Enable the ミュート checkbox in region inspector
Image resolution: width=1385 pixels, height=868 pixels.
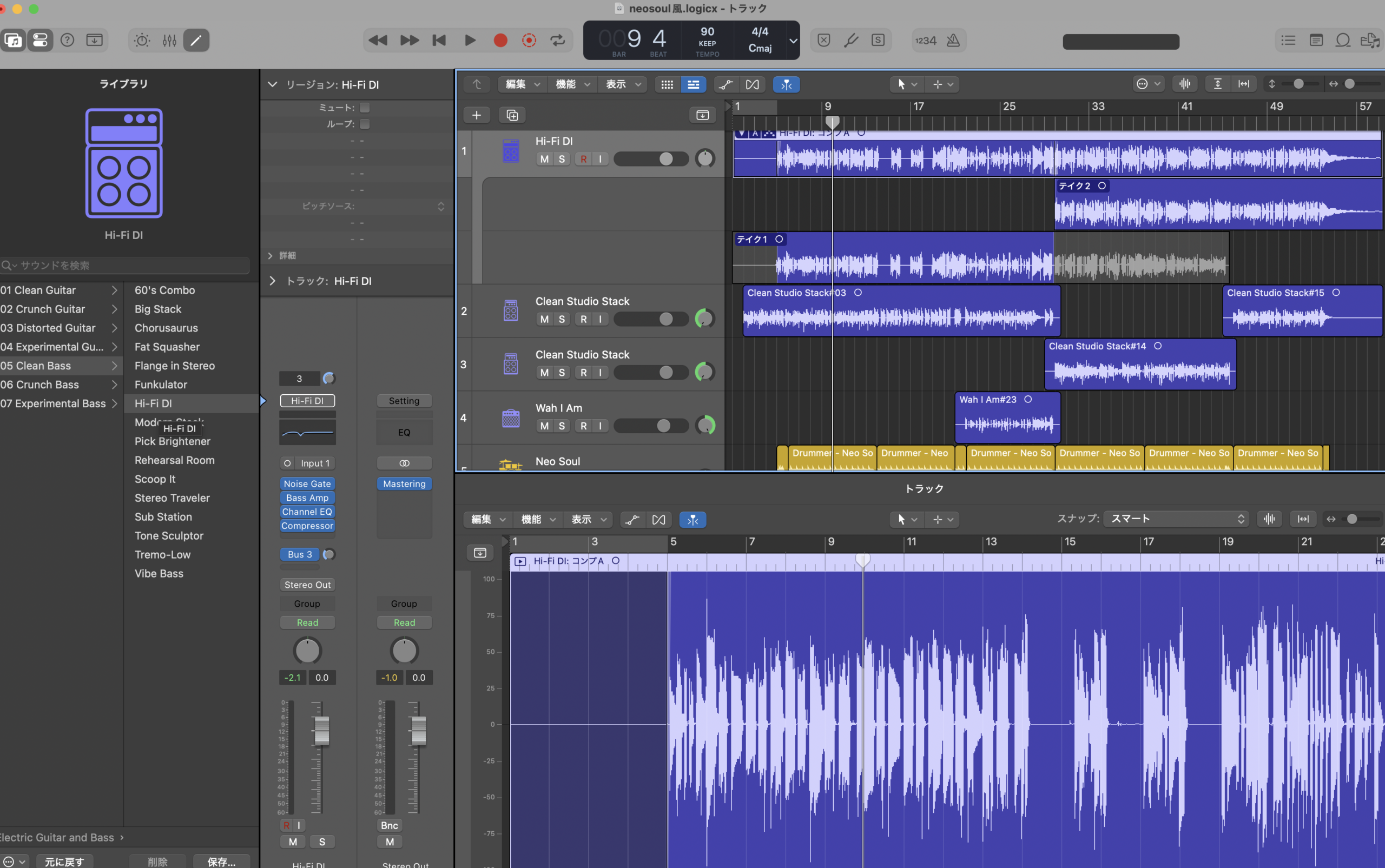[365, 108]
